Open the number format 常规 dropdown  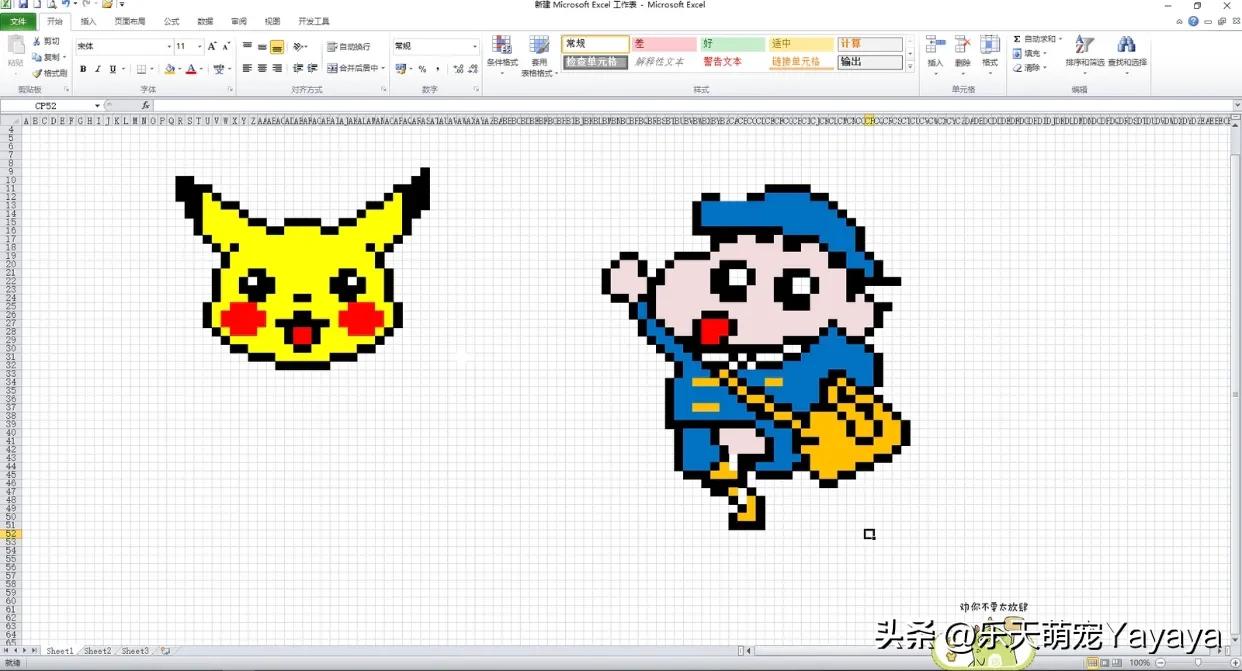click(x=475, y=46)
